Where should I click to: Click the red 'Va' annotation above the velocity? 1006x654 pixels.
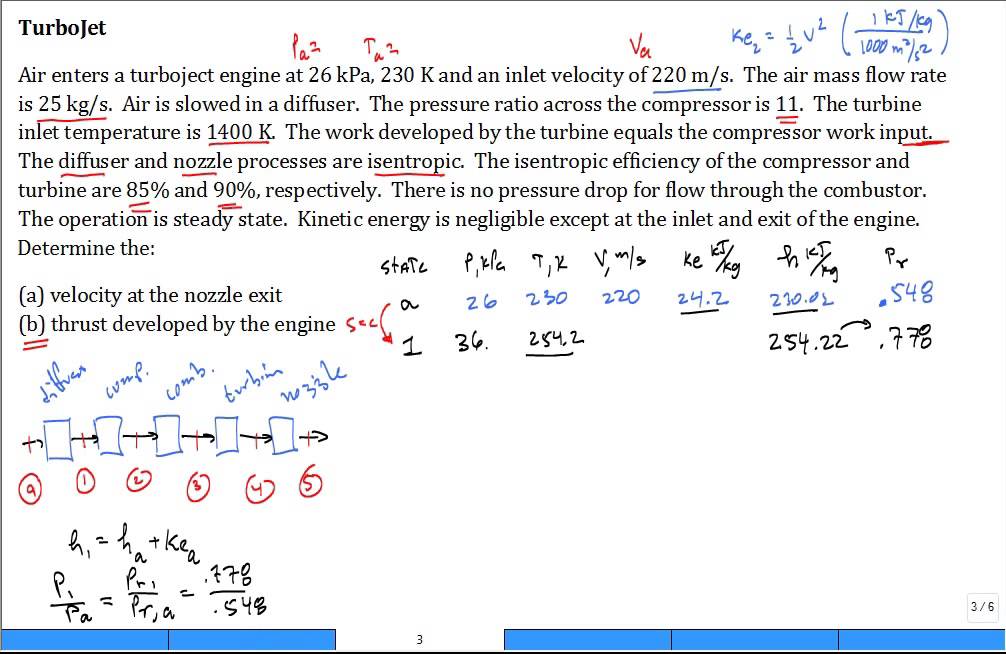pos(640,47)
